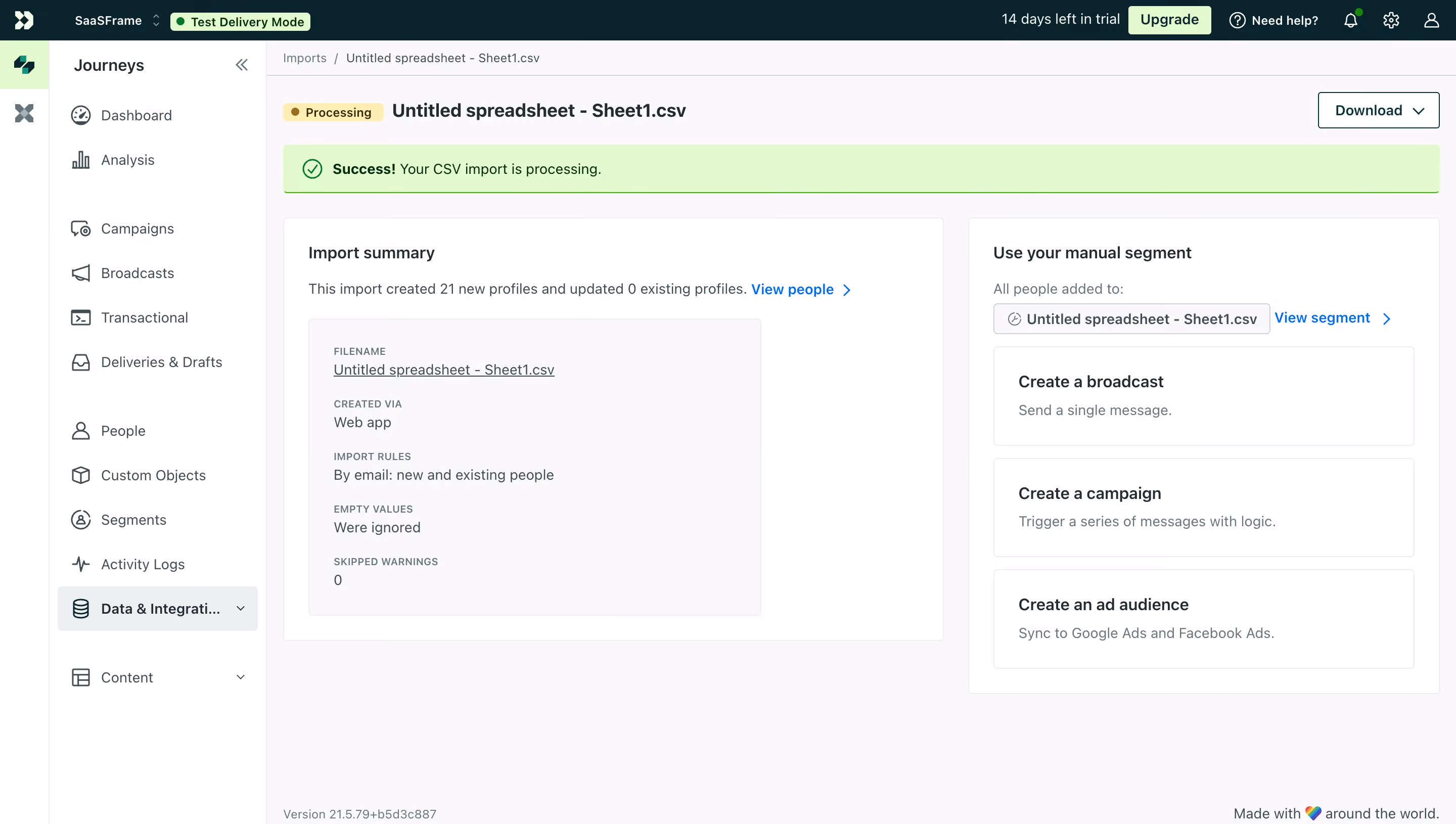Click the People person icon in sidebar
The width and height of the screenshot is (1456, 824).
[81, 431]
